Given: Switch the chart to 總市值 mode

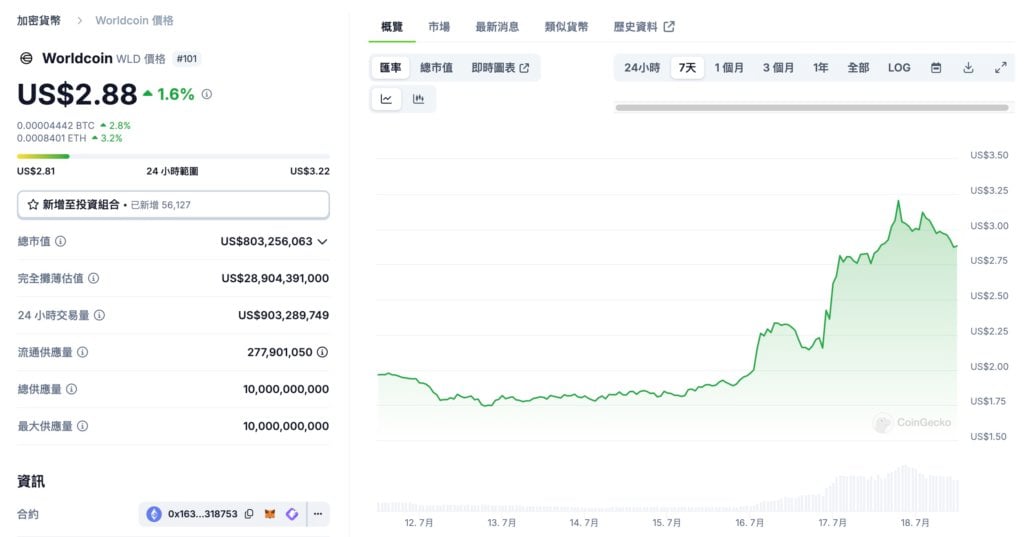Looking at the screenshot, I should (x=436, y=68).
